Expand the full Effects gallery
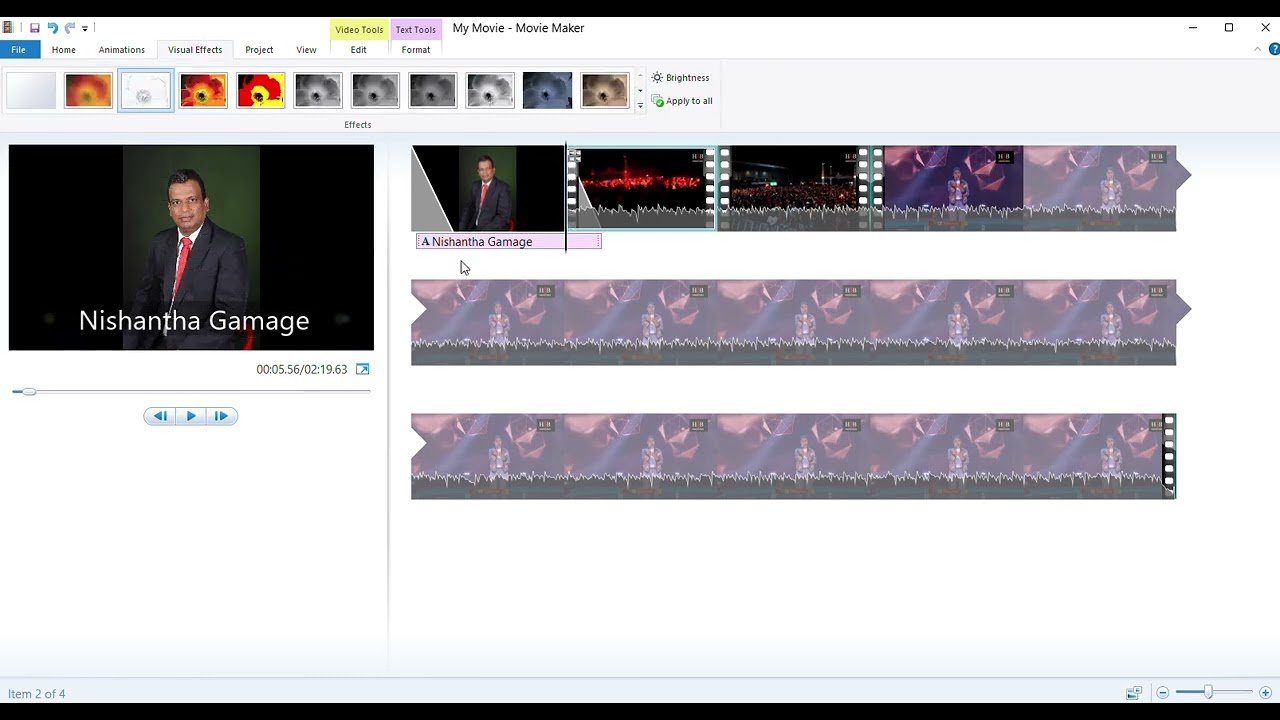1280x720 pixels. coord(640,105)
